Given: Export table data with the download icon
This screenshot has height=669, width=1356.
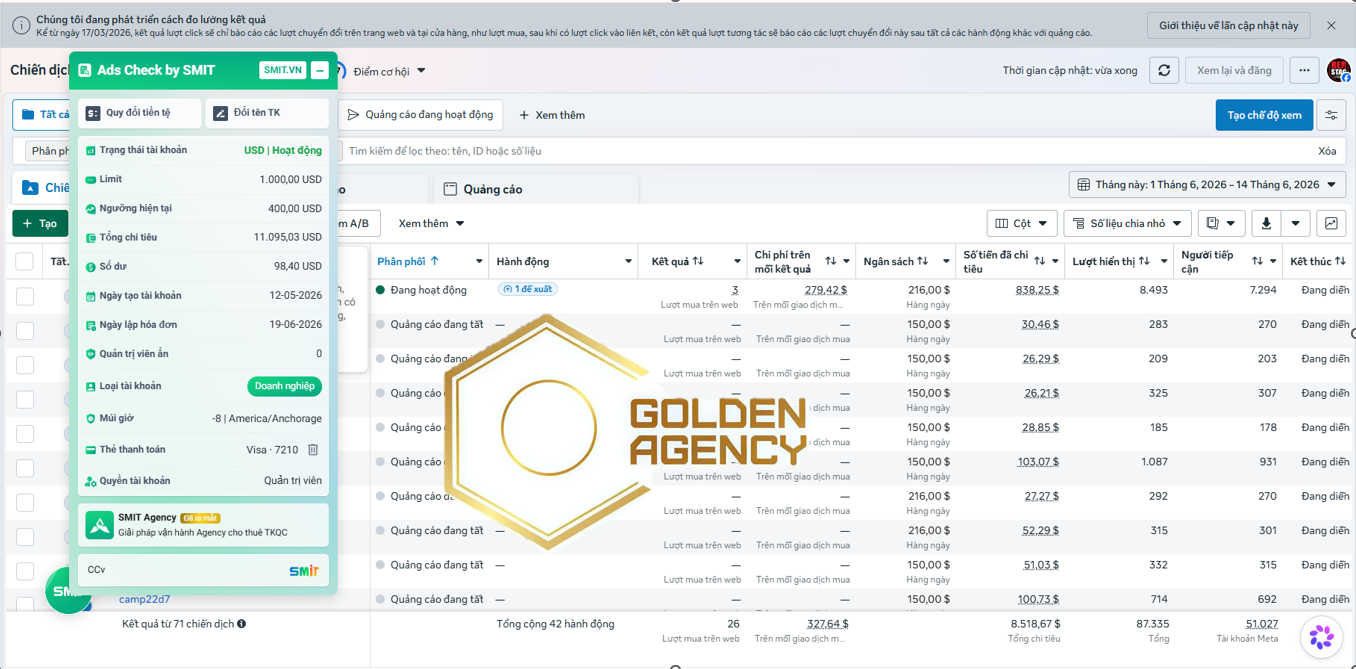Looking at the screenshot, I should 1266,223.
